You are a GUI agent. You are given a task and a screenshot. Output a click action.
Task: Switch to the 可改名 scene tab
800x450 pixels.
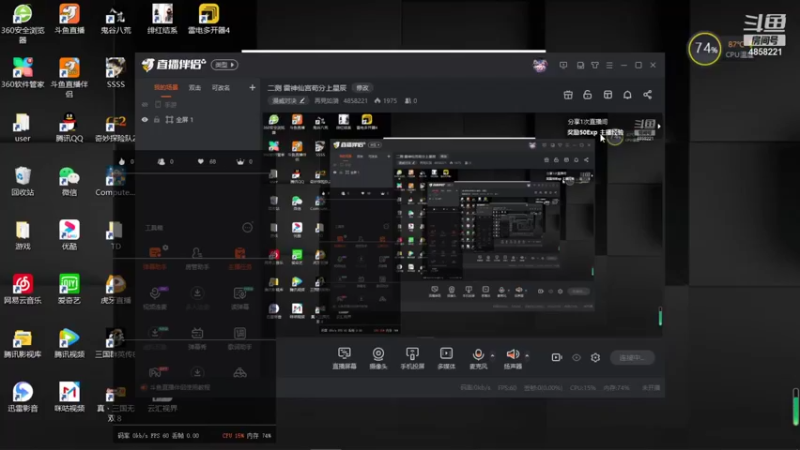click(x=220, y=88)
